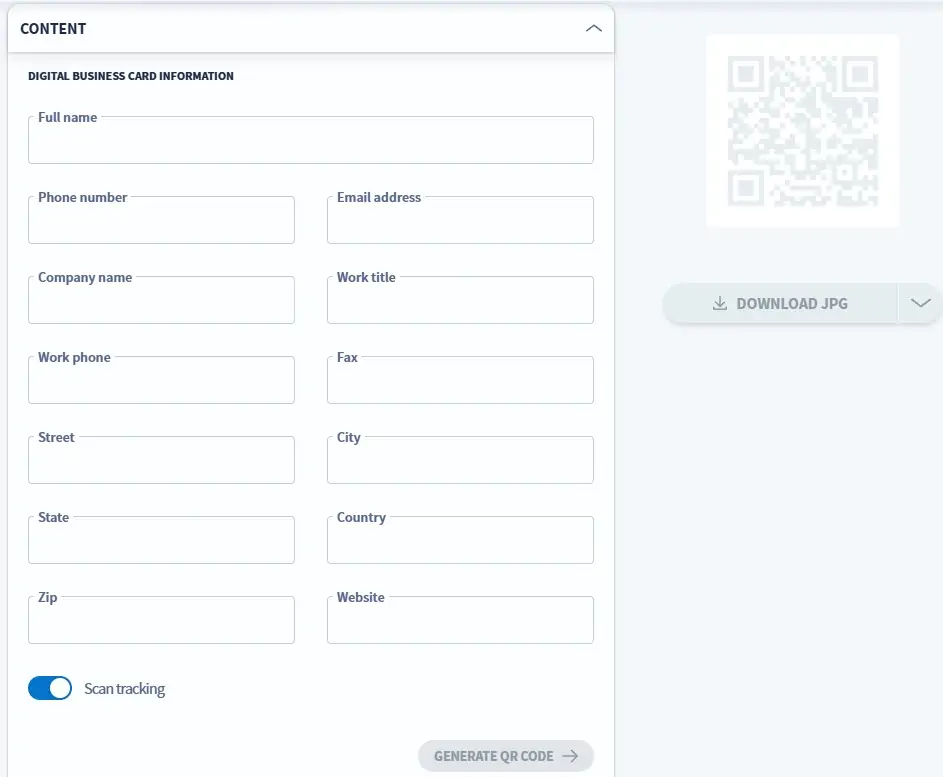Select the Zip input field
The image size is (943, 777).
pos(161,620)
